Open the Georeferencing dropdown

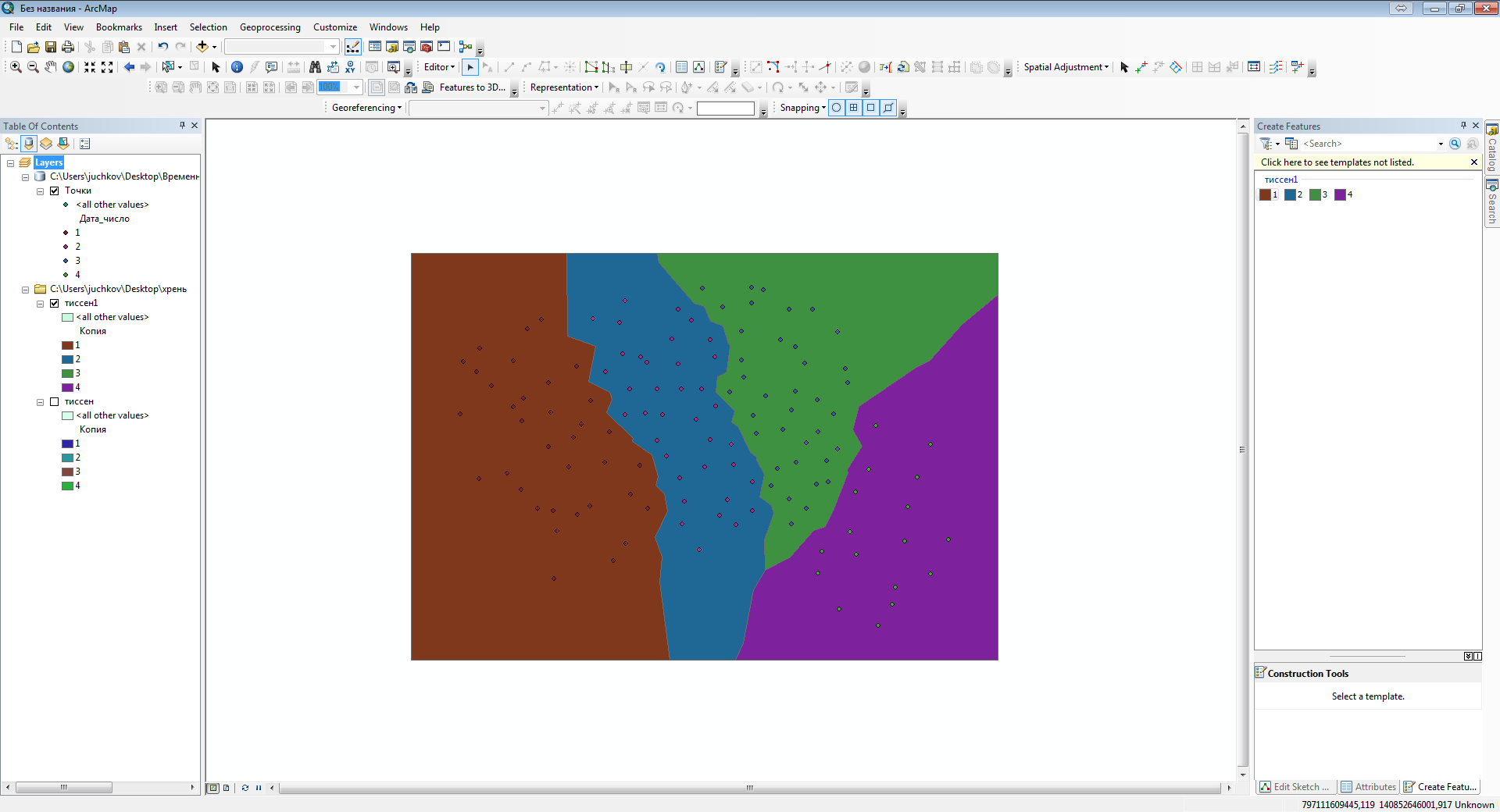(x=366, y=108)
